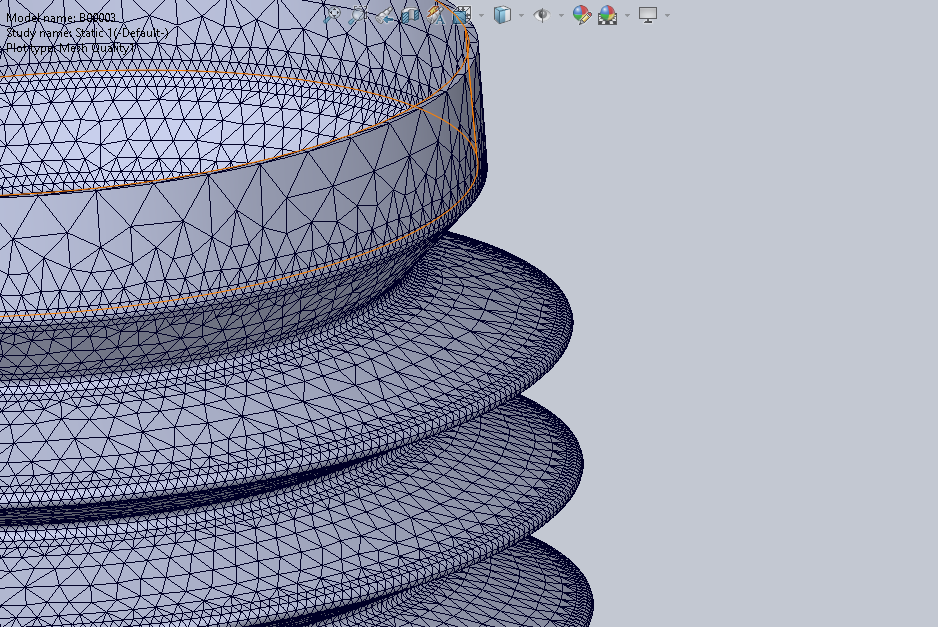This screenshot has height=627, width=938.
Task: Click the Display Style cube icon
Action: click(x=503, y=15)
